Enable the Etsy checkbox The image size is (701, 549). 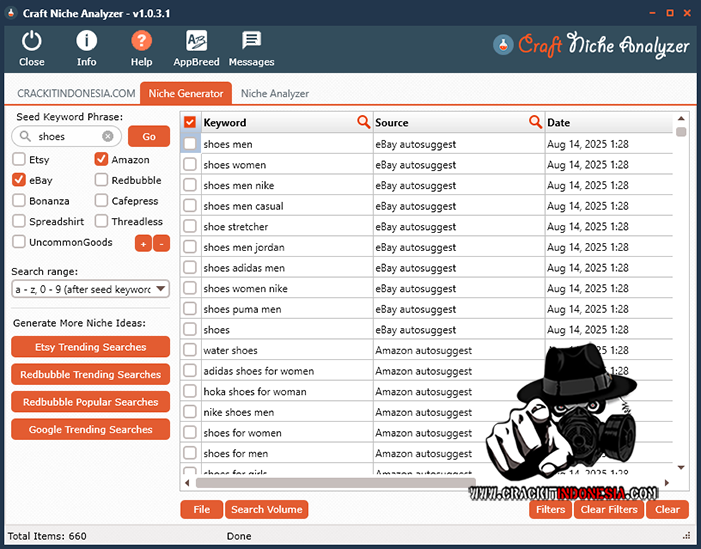20,160
